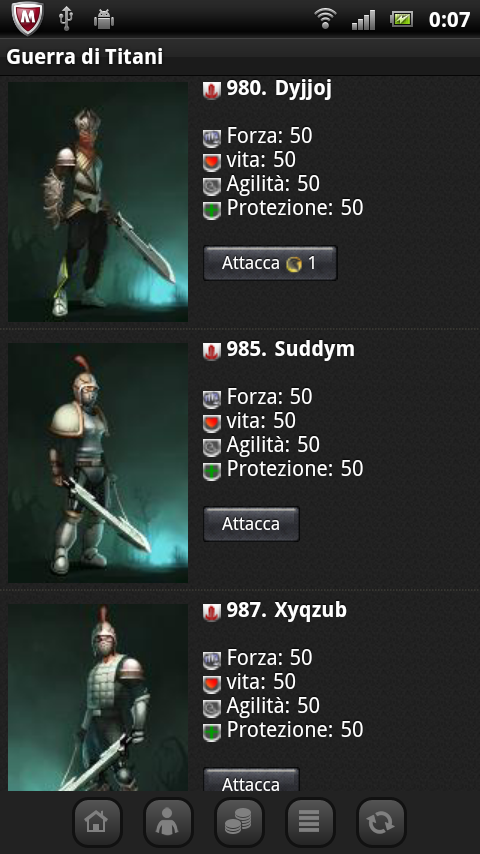Open the player profile icon

(168, 822)
